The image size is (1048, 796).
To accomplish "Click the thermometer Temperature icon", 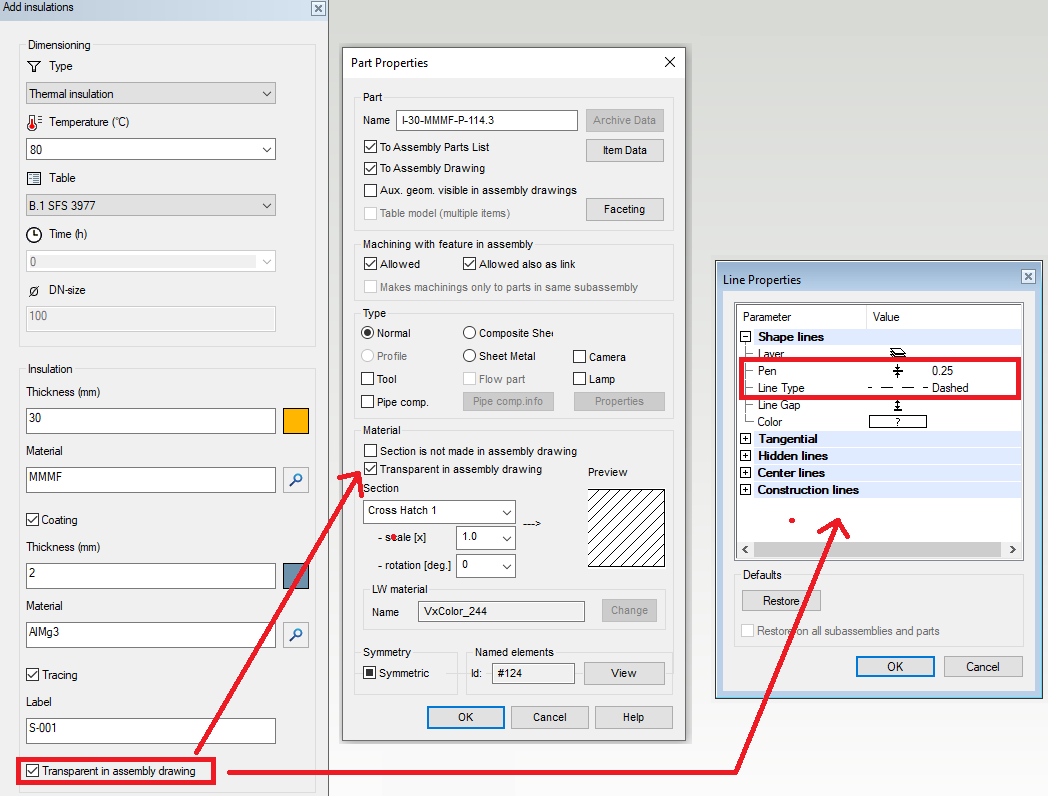I will (34, 122).
